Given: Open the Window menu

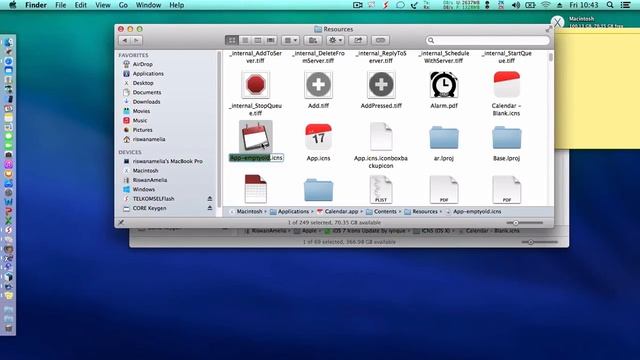Looking at the screenshot, I should pos(148,5).
